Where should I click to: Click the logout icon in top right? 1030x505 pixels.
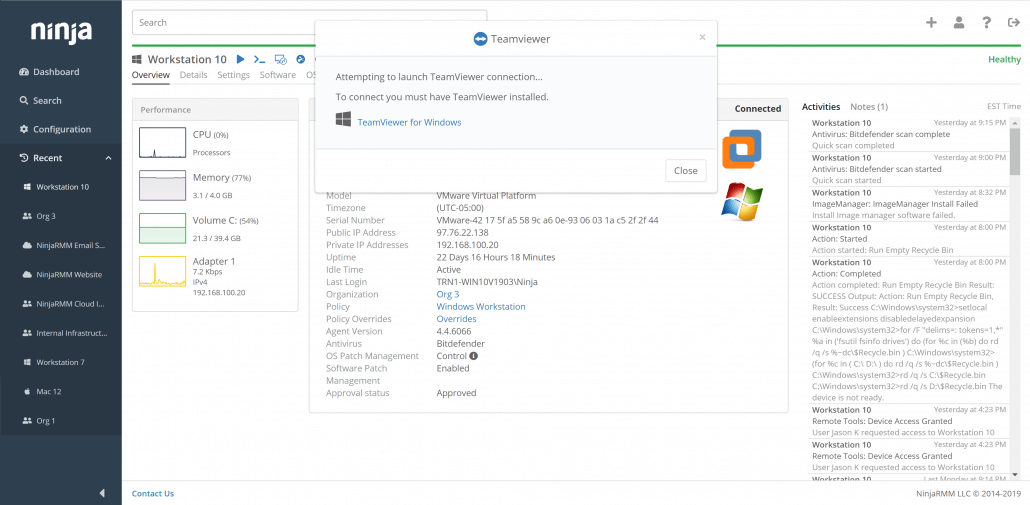pos(1012,22)
